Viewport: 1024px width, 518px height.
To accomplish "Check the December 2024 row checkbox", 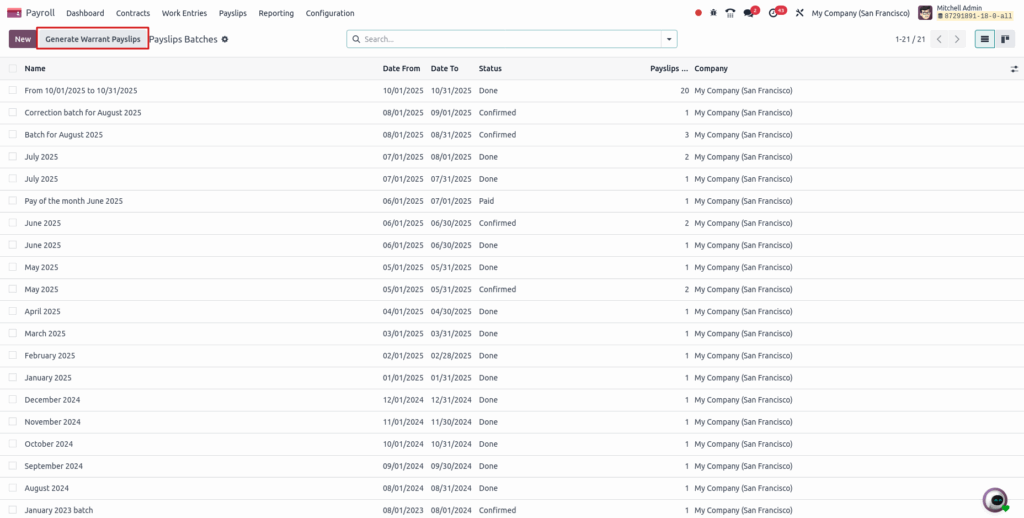I will (x=12, y=399).
